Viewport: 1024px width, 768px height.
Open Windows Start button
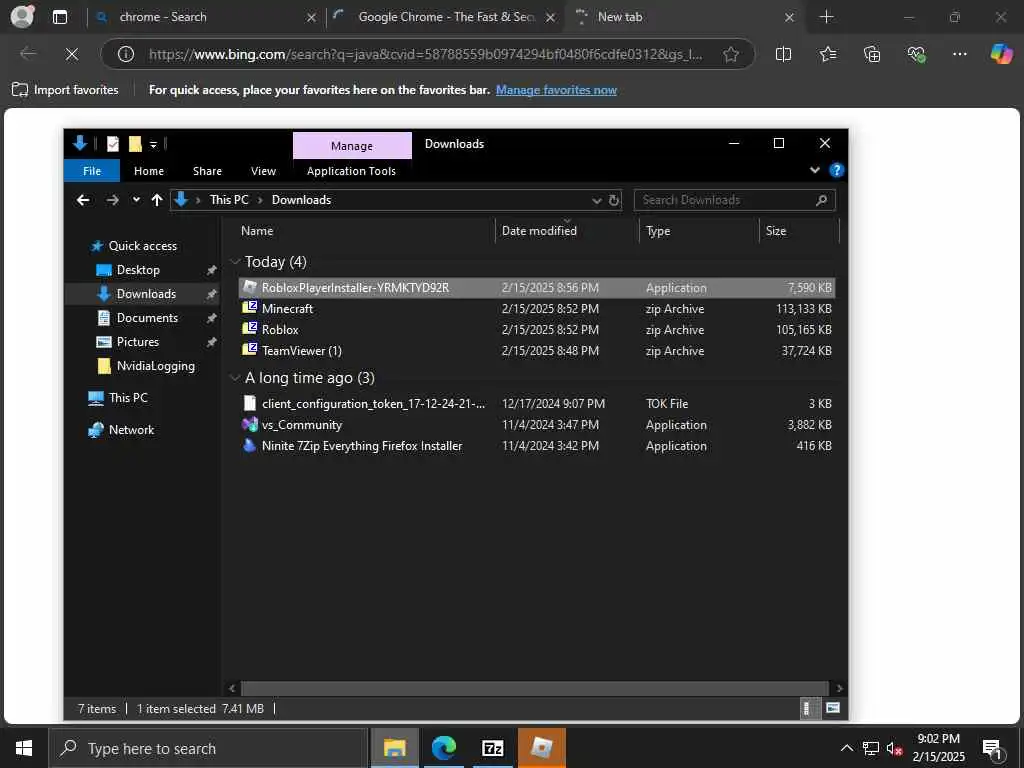[x=24, y=748]
